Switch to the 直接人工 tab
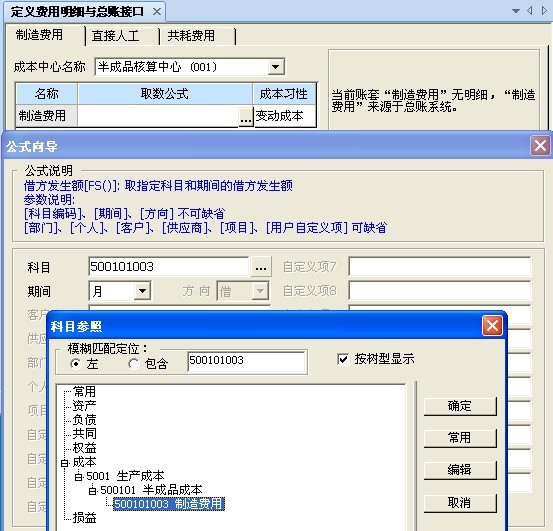 [x=115, y=36]
